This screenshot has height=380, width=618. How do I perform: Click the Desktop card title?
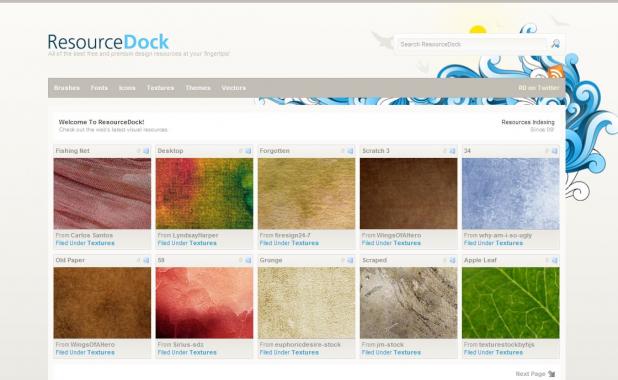tap(170, 151)
